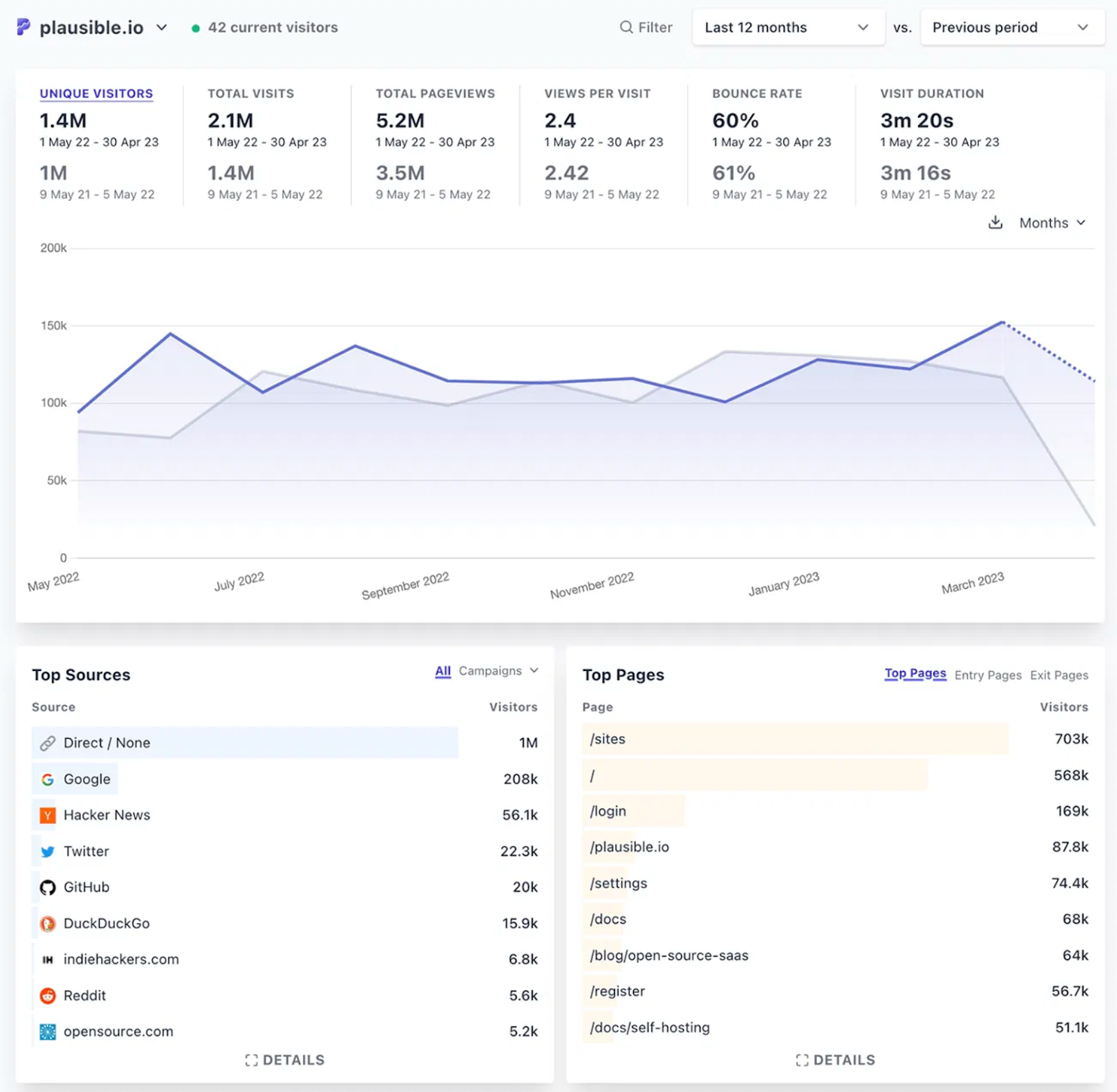Click the GitHub source icon

[47, 887]
